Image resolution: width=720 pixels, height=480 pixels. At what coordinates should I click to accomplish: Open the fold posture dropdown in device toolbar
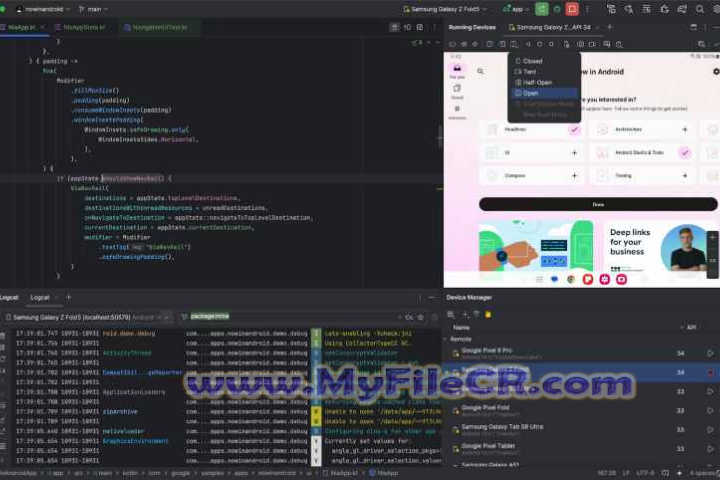(x=514, y=45)
